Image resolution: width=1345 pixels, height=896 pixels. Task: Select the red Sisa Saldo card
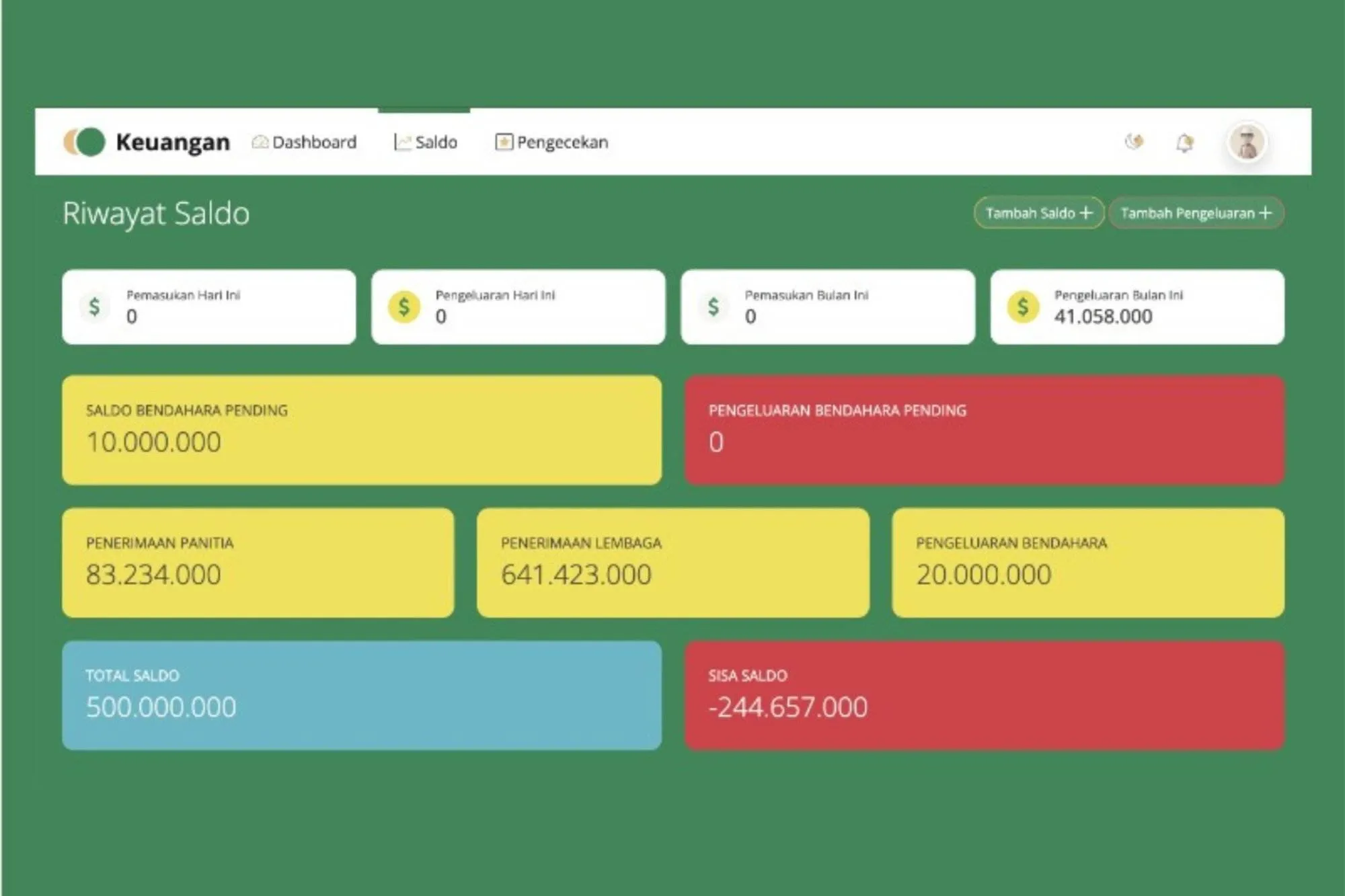984,695
